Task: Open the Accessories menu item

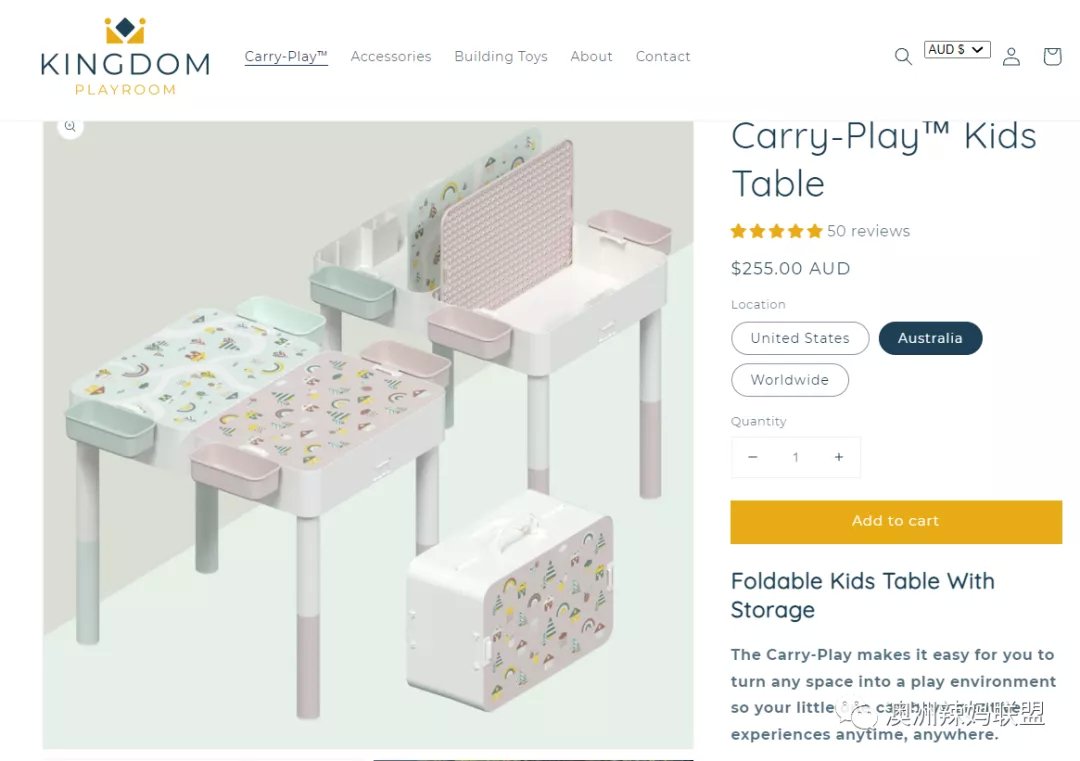Action: tap(391, 56)
